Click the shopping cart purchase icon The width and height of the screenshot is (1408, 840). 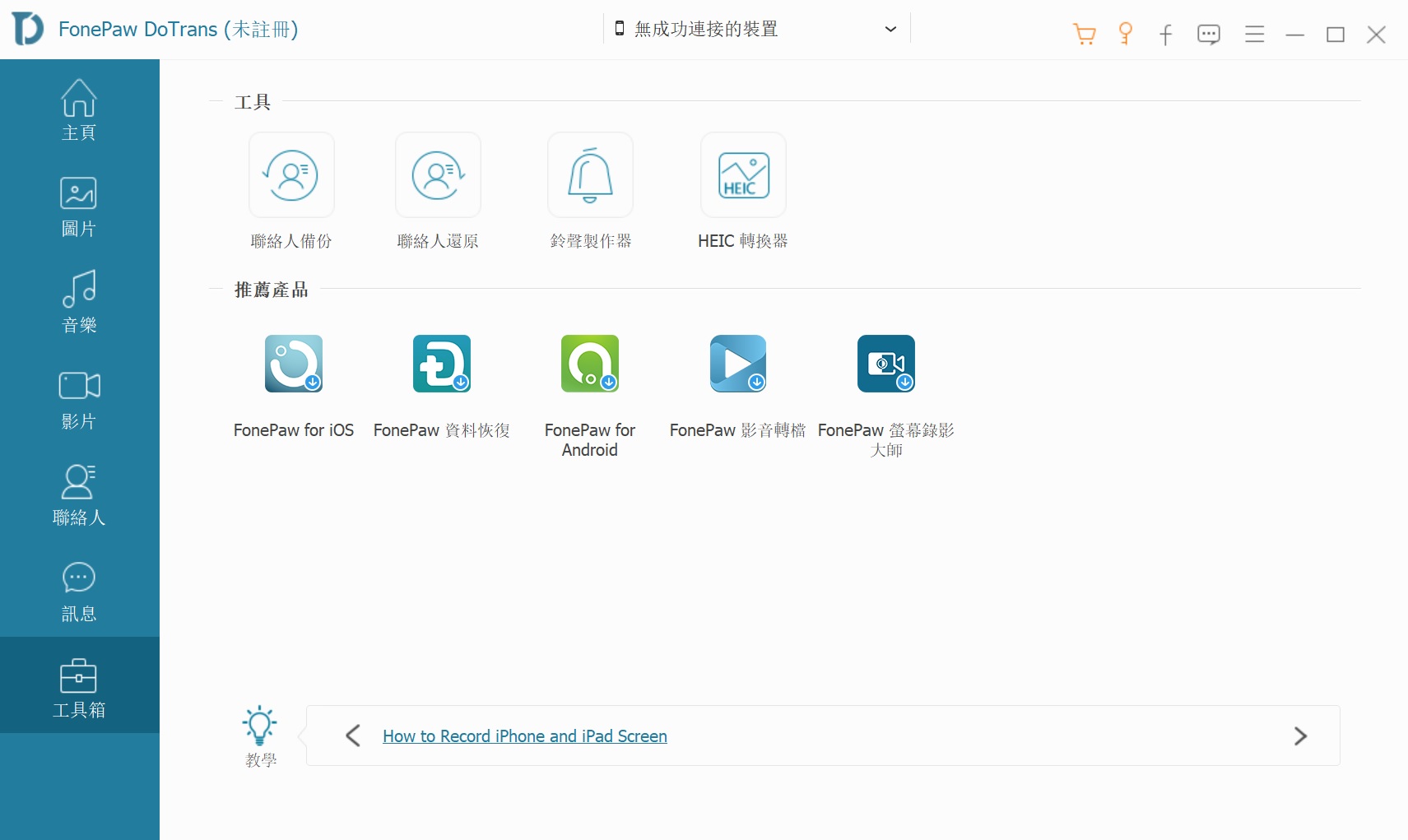[1085, 34]
